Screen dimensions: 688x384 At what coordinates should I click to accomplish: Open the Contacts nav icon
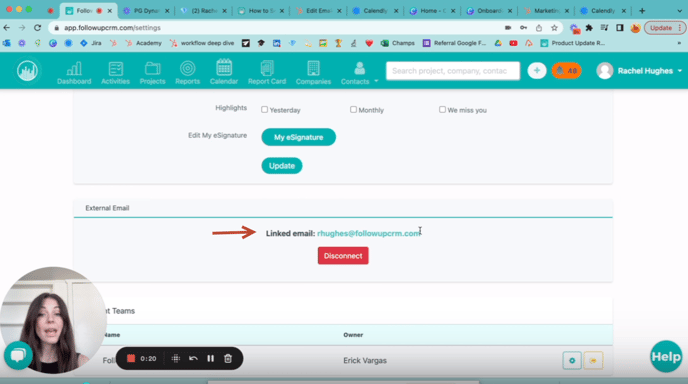pyautogui.click(x=355, y=73)
